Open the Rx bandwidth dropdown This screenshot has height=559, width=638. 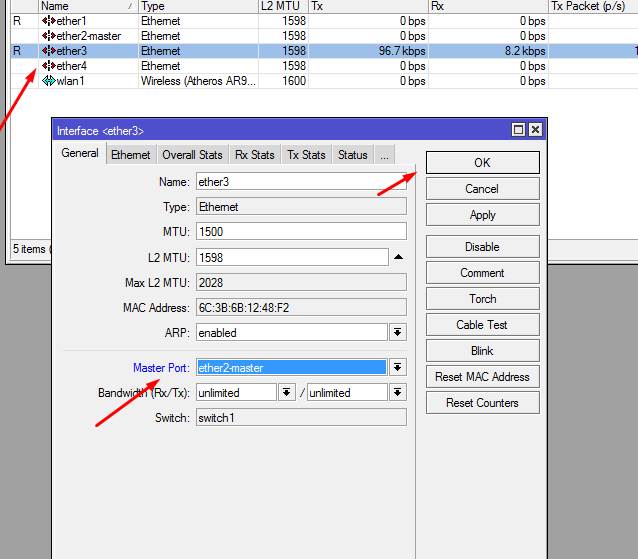(x=287, y=393)
